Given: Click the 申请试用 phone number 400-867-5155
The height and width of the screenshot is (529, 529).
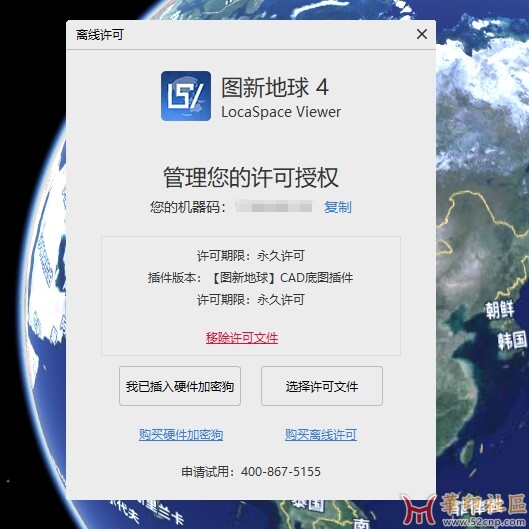Looking at the screenshot, I should 281,471.
